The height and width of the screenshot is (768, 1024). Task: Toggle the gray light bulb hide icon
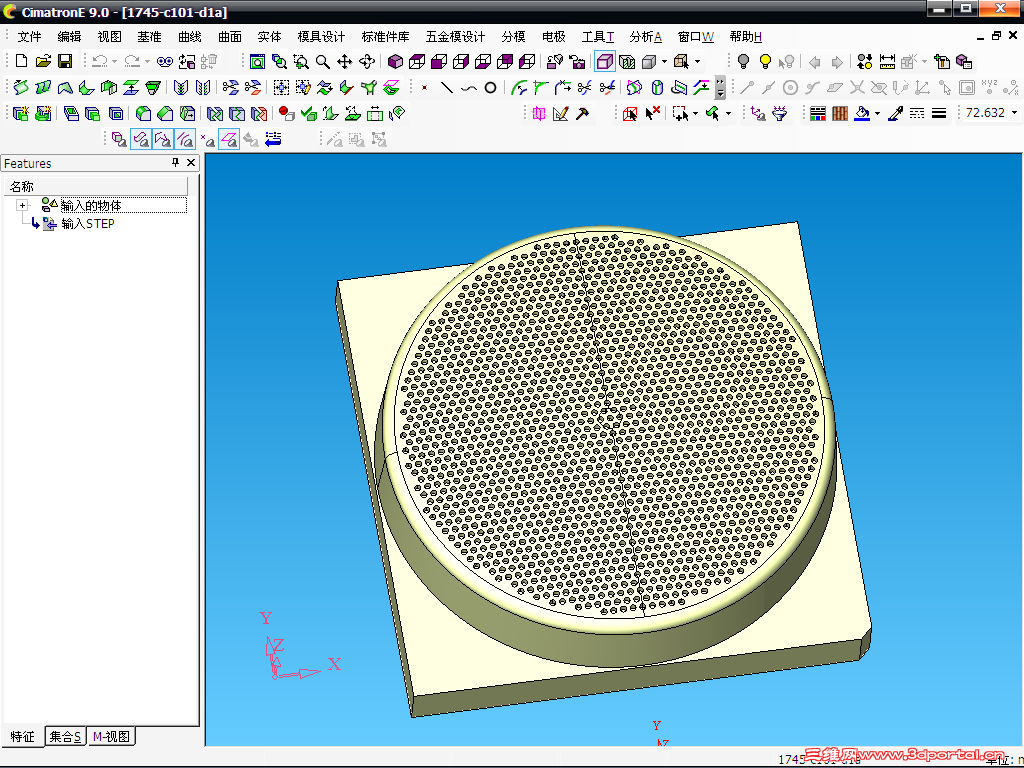[x=743, y=61]
